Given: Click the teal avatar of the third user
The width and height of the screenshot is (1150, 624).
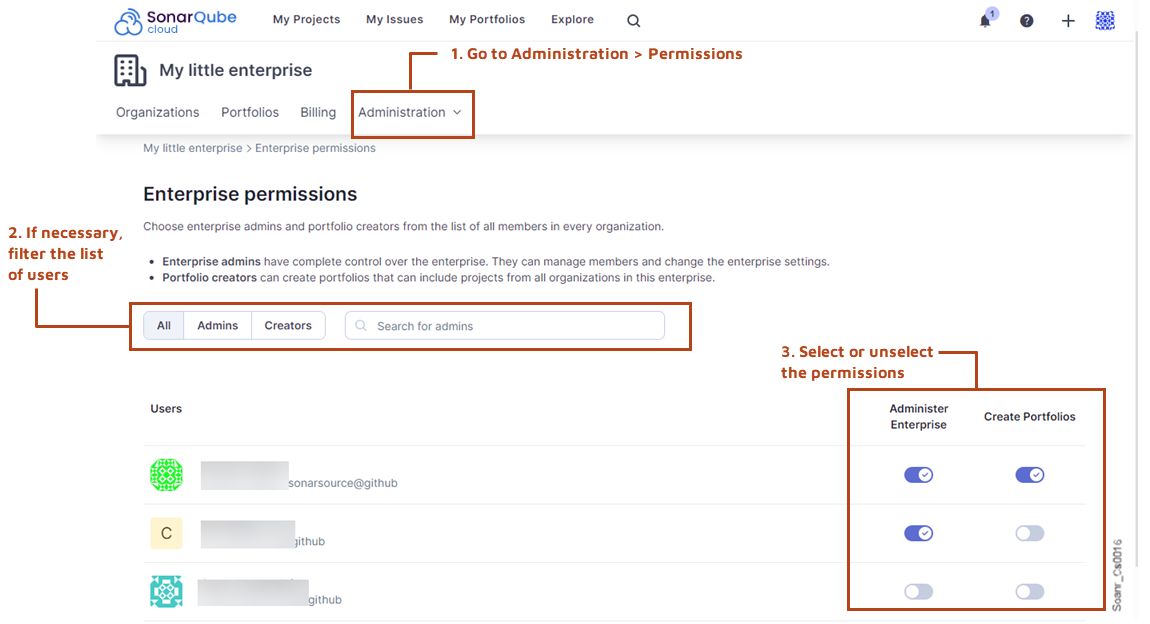Looking at the screenshot, I should click(x=166, y=591).
